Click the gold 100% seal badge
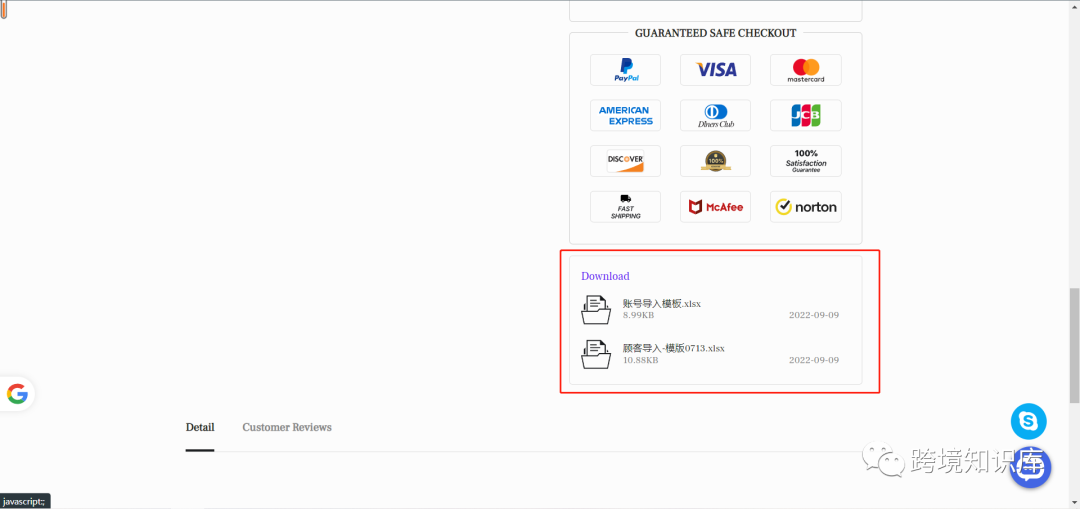Viewport: 1080px width, 509px height. point(716,160)
